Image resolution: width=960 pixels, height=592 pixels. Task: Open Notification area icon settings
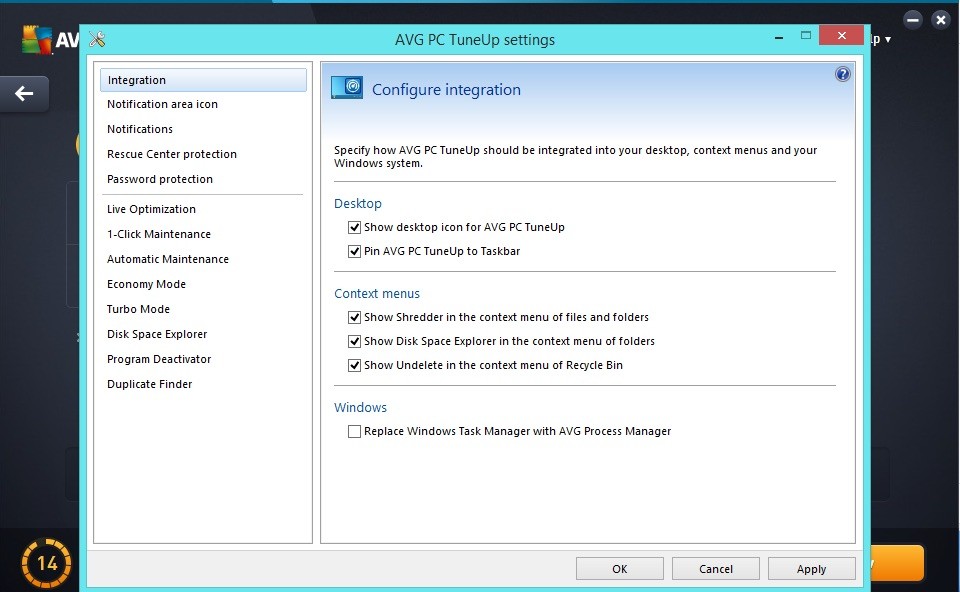pyautogui.click(x=162, y=104)
